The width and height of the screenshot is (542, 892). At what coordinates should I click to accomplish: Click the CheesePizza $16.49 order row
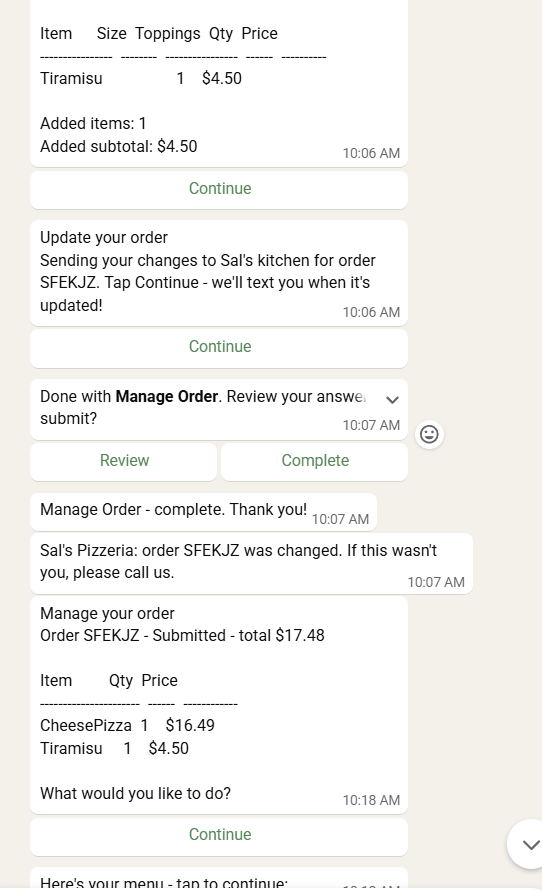tap(127, 725)
